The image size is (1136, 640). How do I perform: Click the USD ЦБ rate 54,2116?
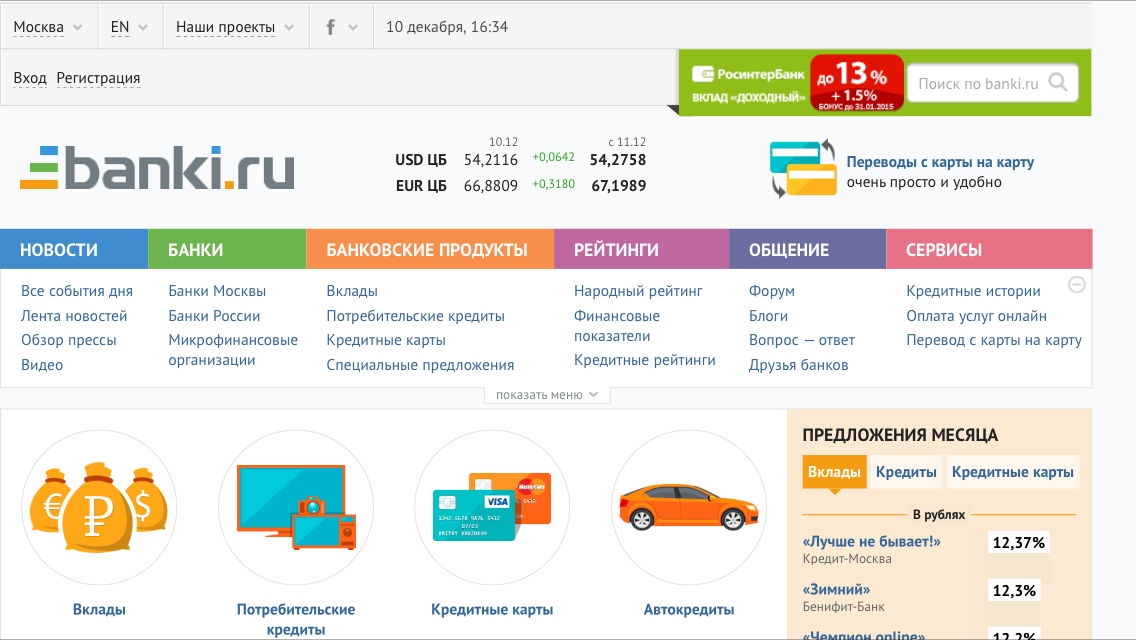pyautogui.click(x=490, y=159)
